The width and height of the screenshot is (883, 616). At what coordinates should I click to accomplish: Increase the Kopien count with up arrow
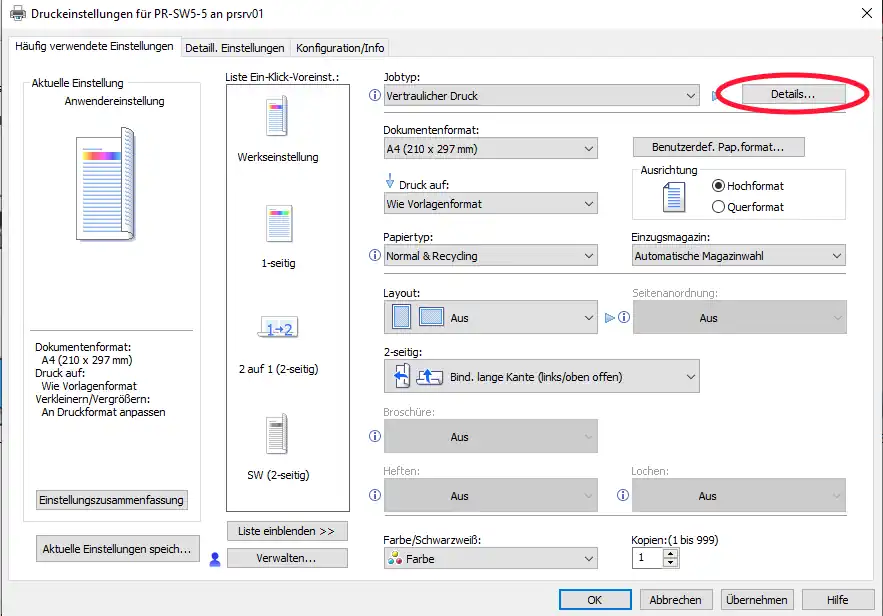[x=670, y=553]
